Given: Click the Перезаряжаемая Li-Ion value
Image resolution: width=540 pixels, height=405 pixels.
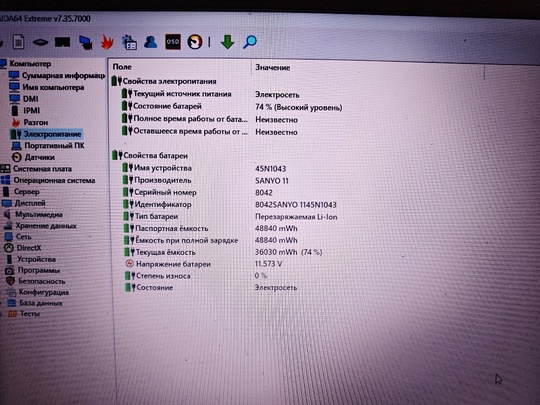Looking at the screenshot, I should [296, 217].
